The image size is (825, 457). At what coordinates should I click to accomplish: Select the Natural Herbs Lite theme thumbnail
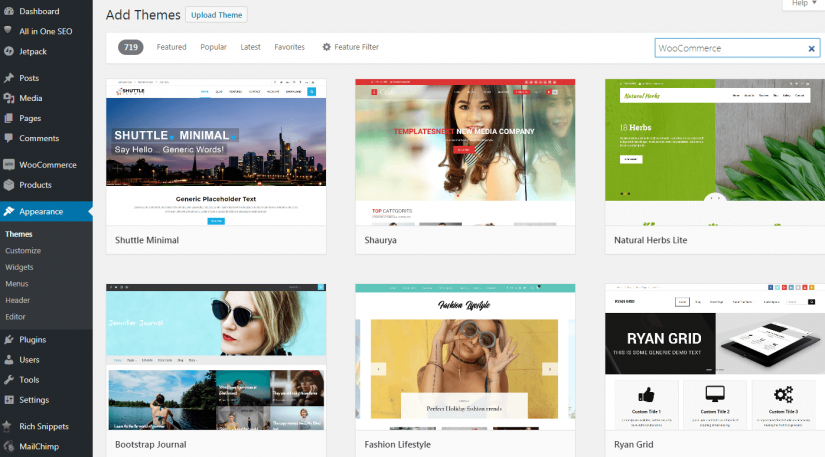click(715, 153)
